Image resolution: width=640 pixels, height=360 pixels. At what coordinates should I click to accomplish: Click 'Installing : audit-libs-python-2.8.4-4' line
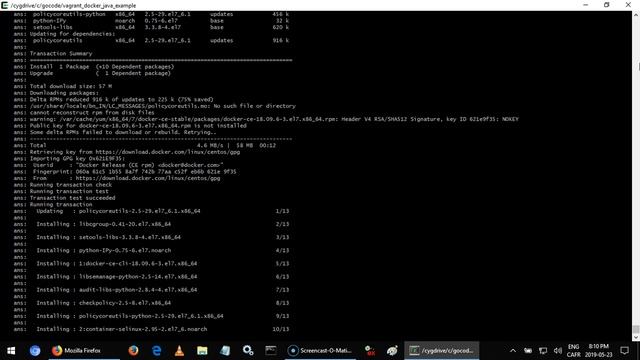(117, 290)
